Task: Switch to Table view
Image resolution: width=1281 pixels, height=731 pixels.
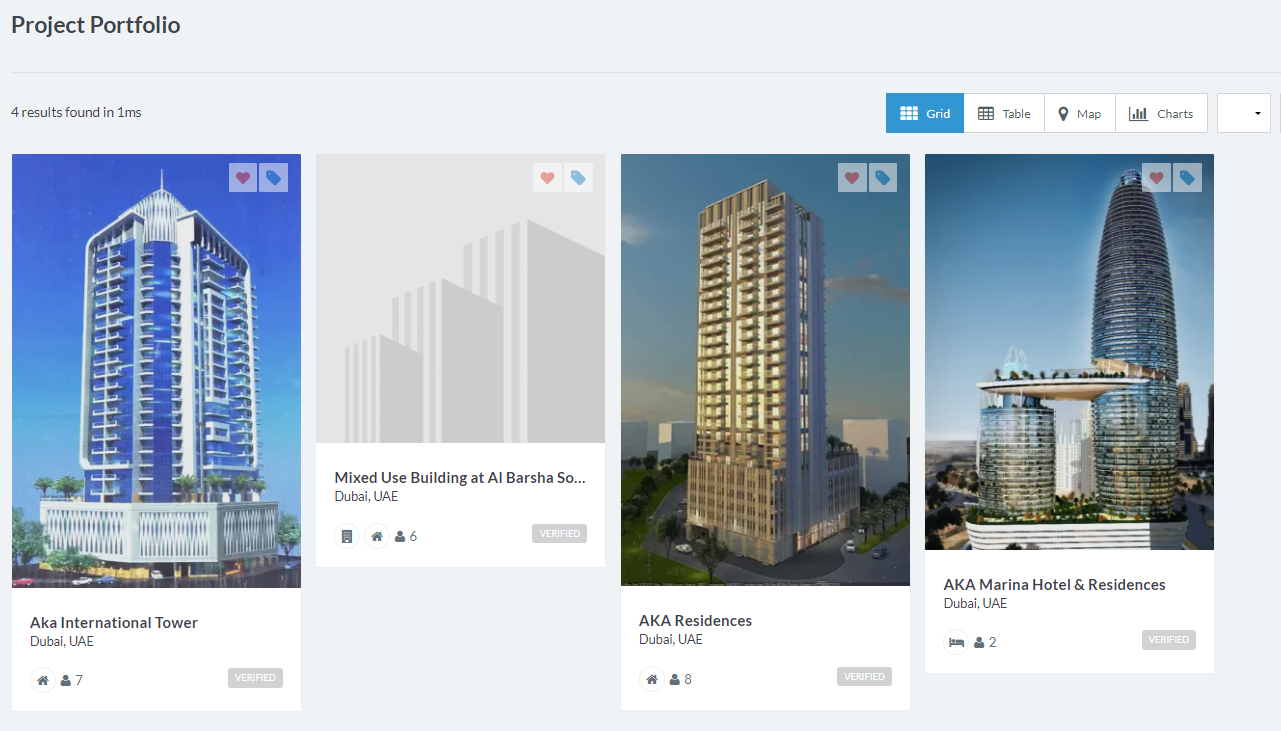Action: click(x=1004, y=113)
